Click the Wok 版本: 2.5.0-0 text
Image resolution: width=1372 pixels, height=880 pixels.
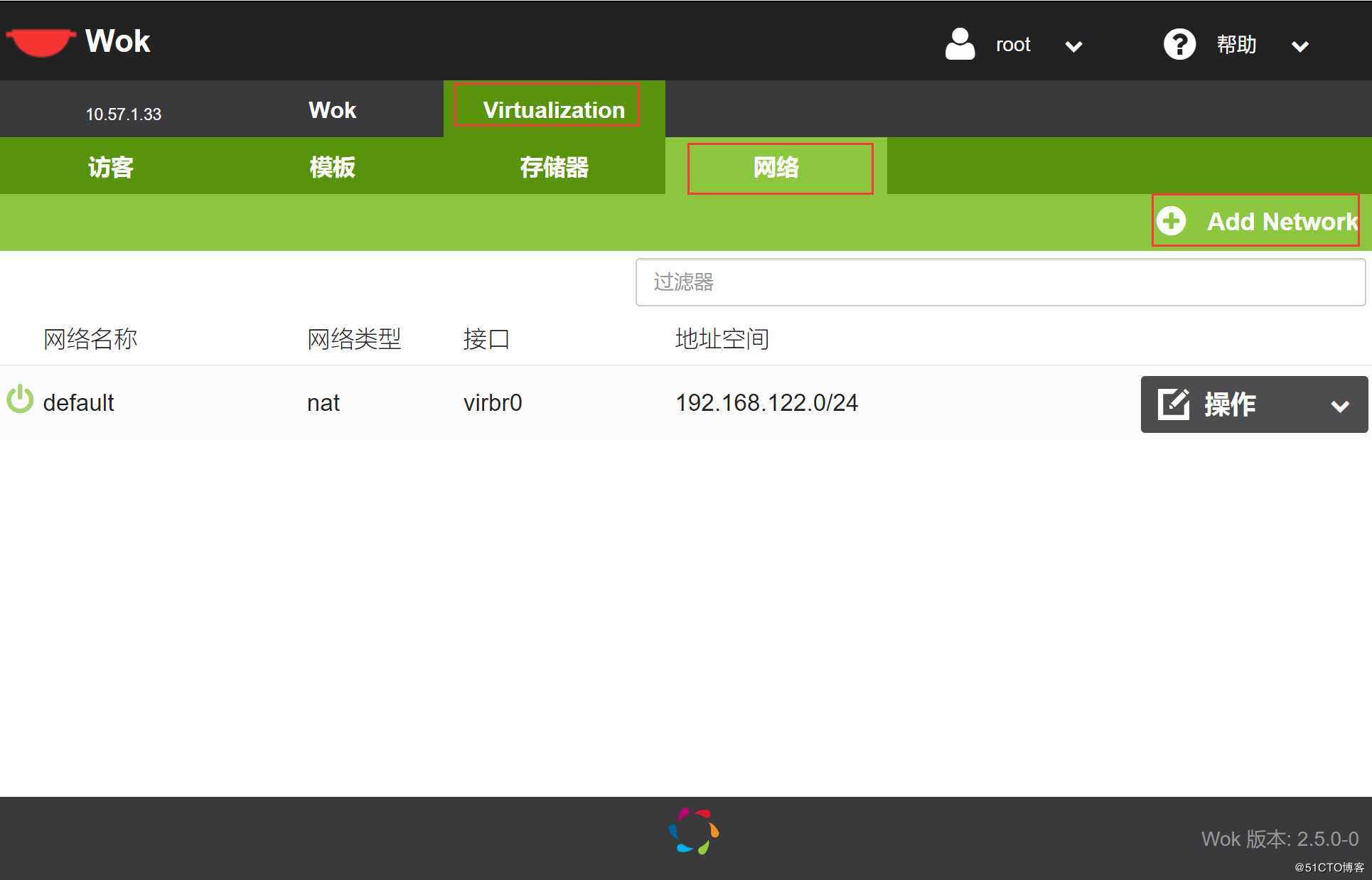pos(1280,839)
